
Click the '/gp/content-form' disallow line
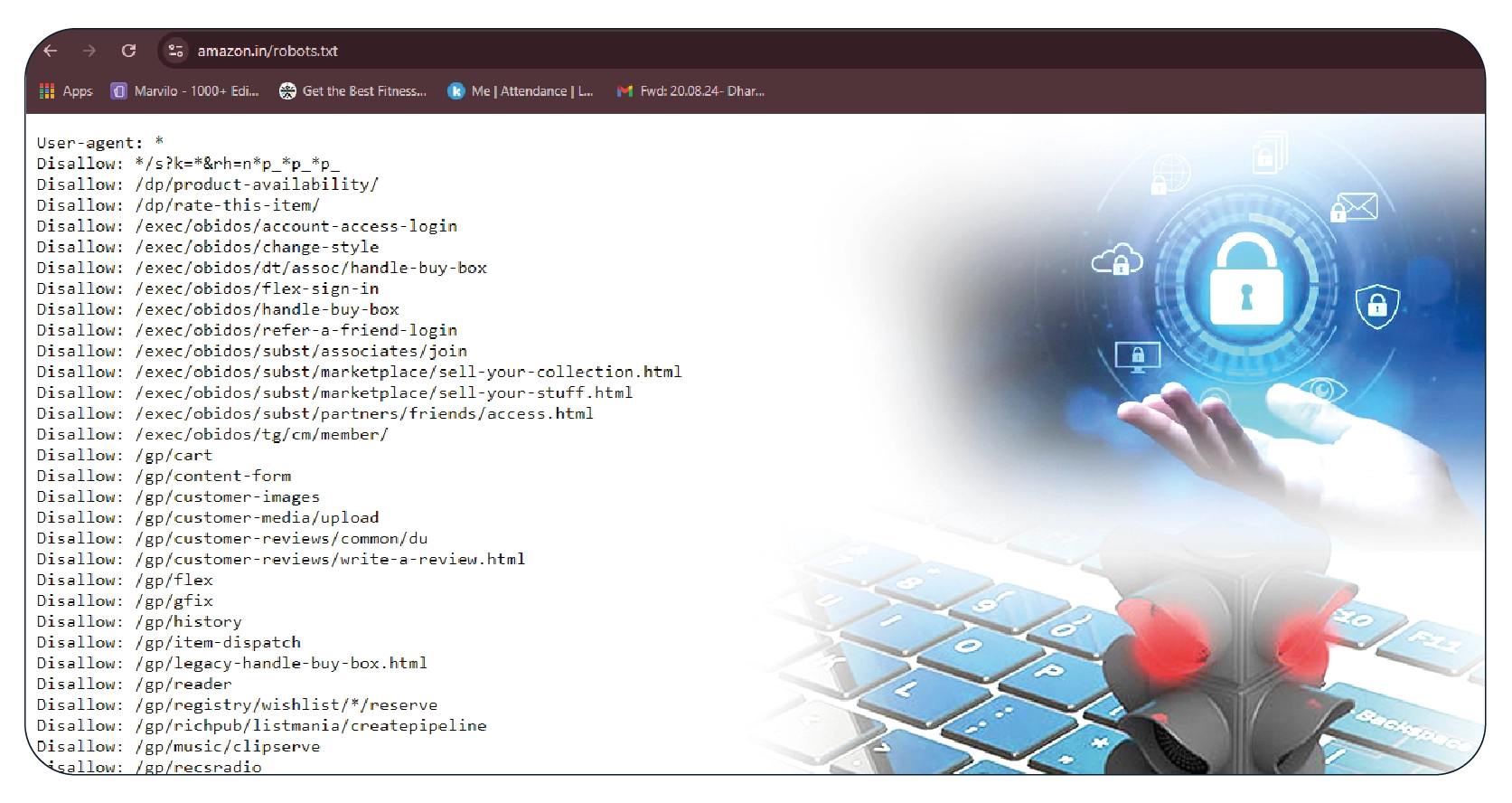(x=164, y=476)
